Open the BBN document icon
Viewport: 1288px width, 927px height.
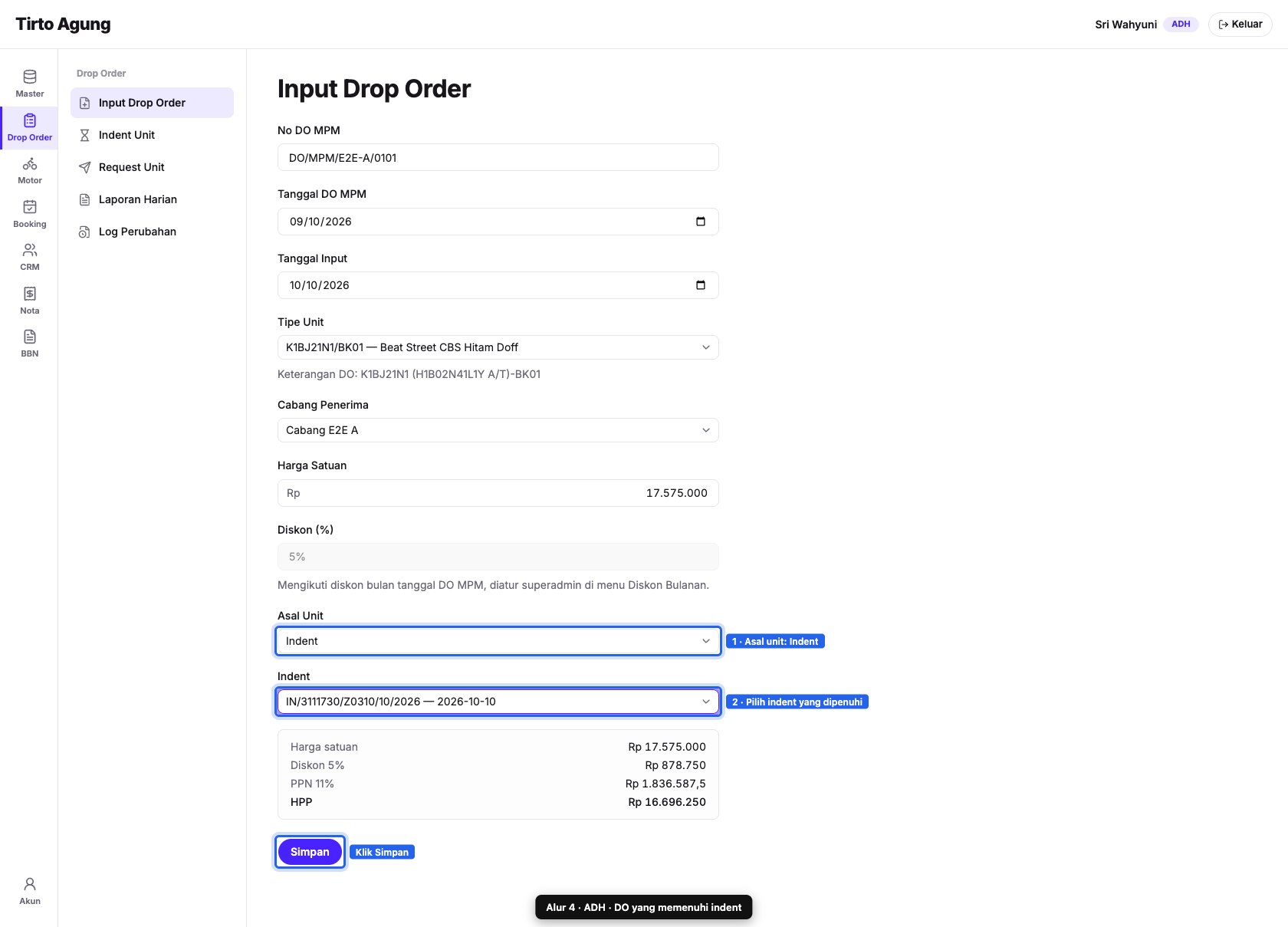pyautogui.click(x=30, y=337)
